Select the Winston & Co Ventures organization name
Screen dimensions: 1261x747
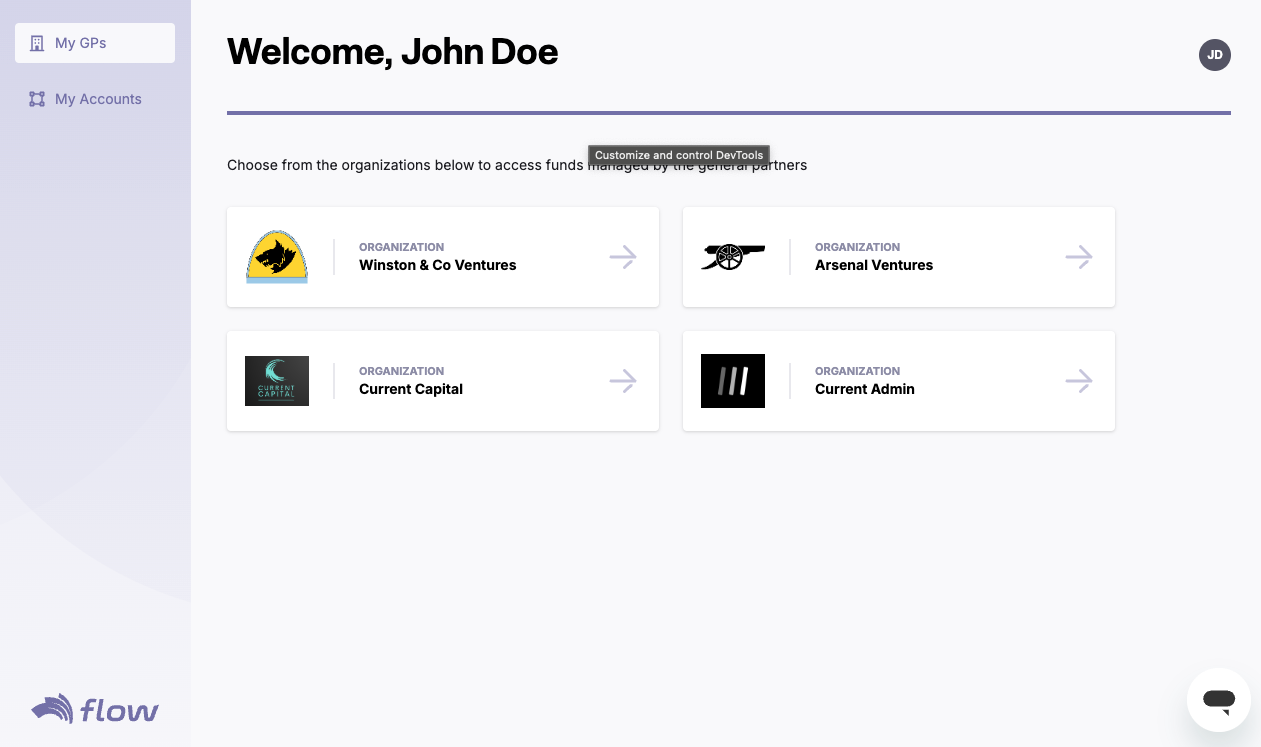438,265
